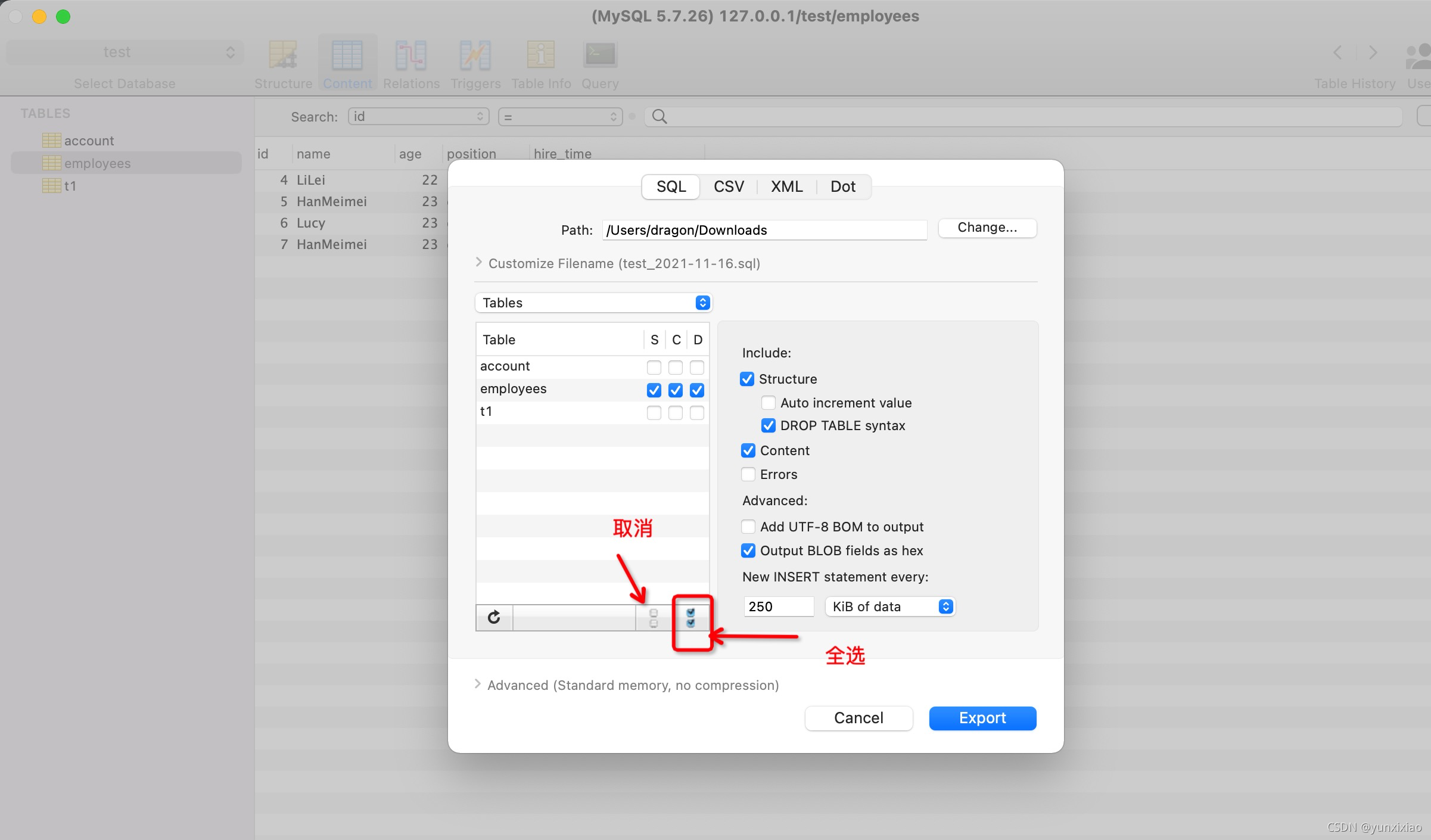
Task: Uncheck DROP TABLE syntax option
Action: (768, 425)
